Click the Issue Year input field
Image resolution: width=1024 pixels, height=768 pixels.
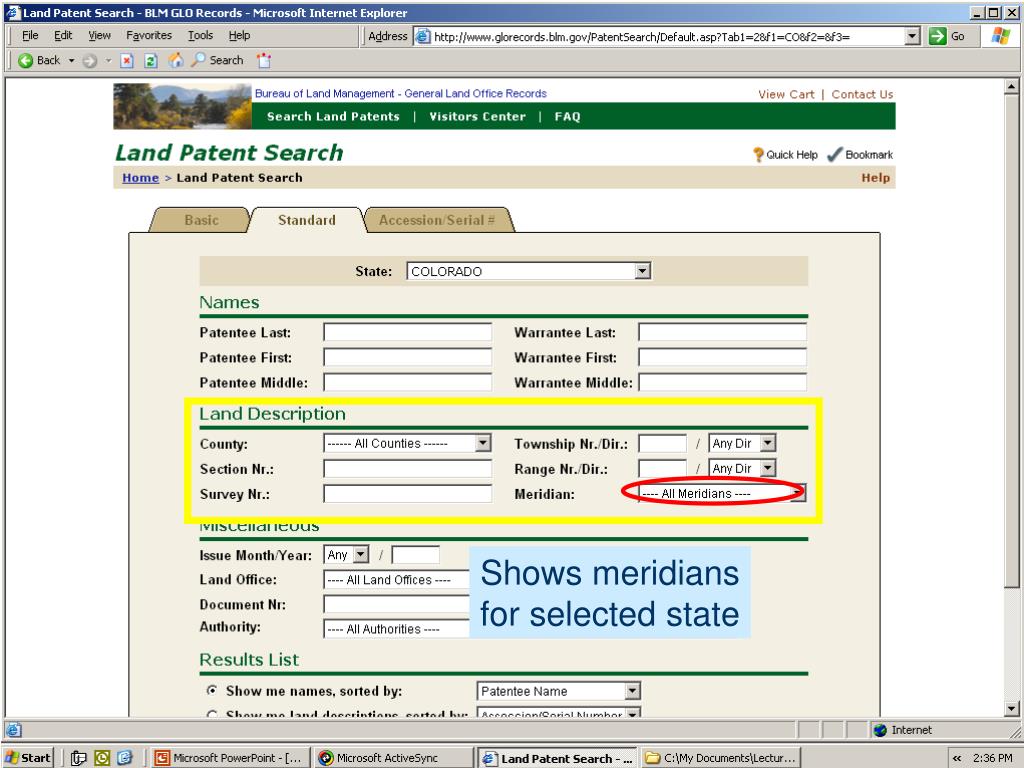pos(415,554)
